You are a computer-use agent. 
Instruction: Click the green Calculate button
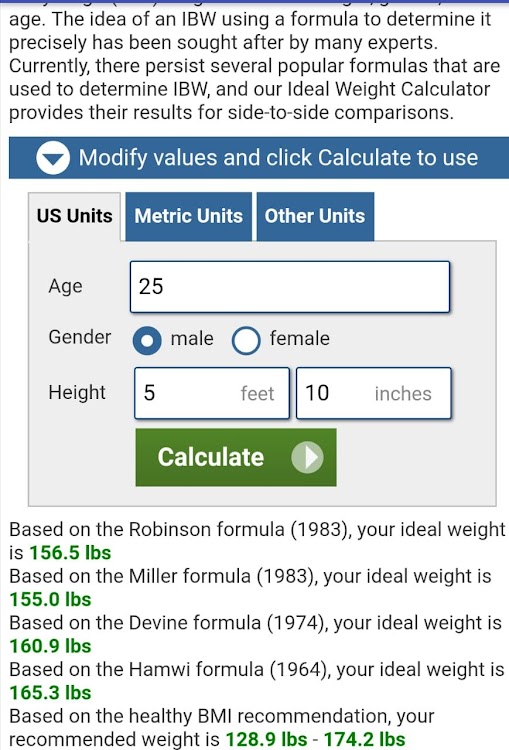[x=236, y=457]
